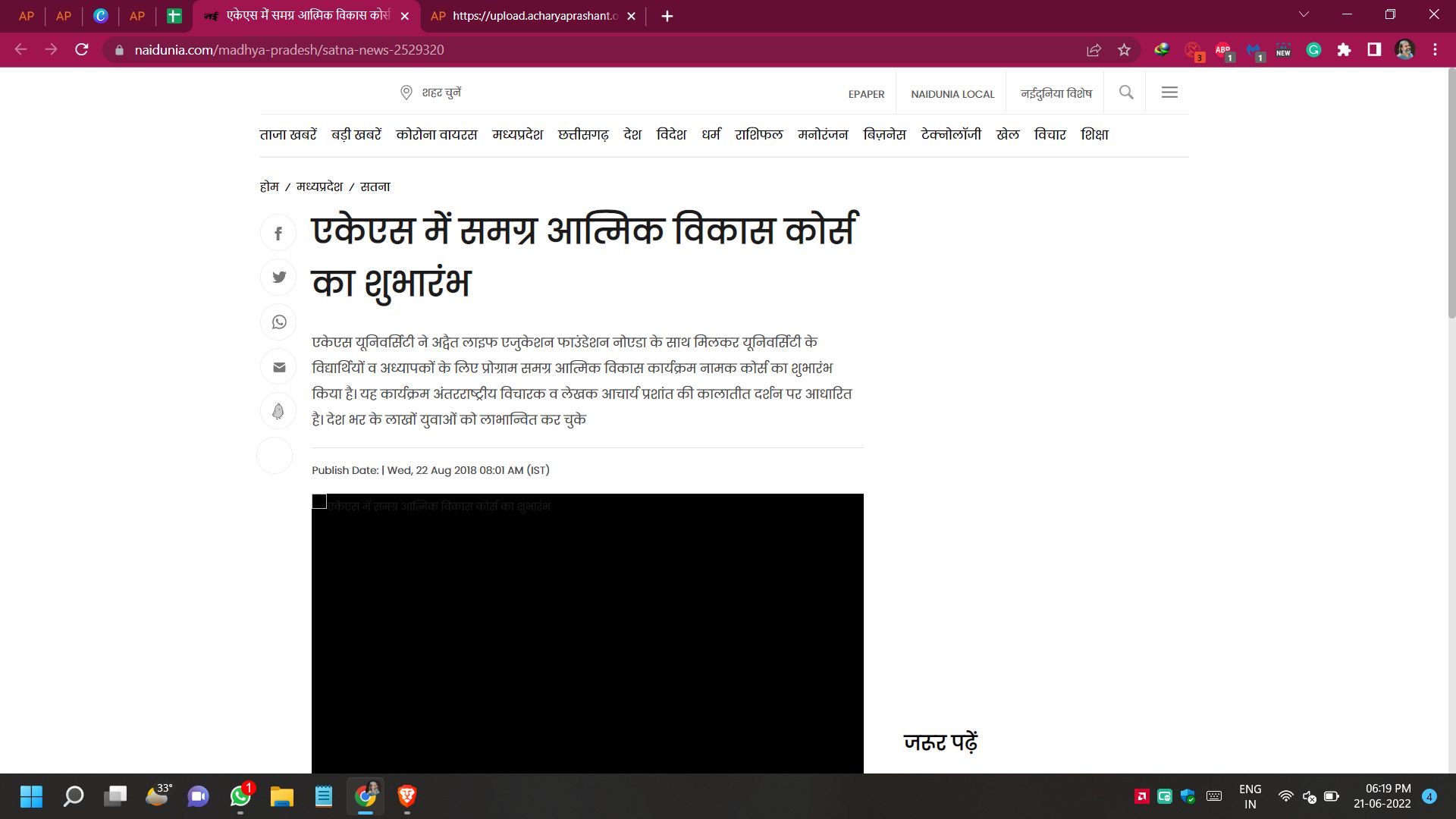Open the site search magnifier icon
Viewport: 1456px width, 819px height.
[1126, 93]
